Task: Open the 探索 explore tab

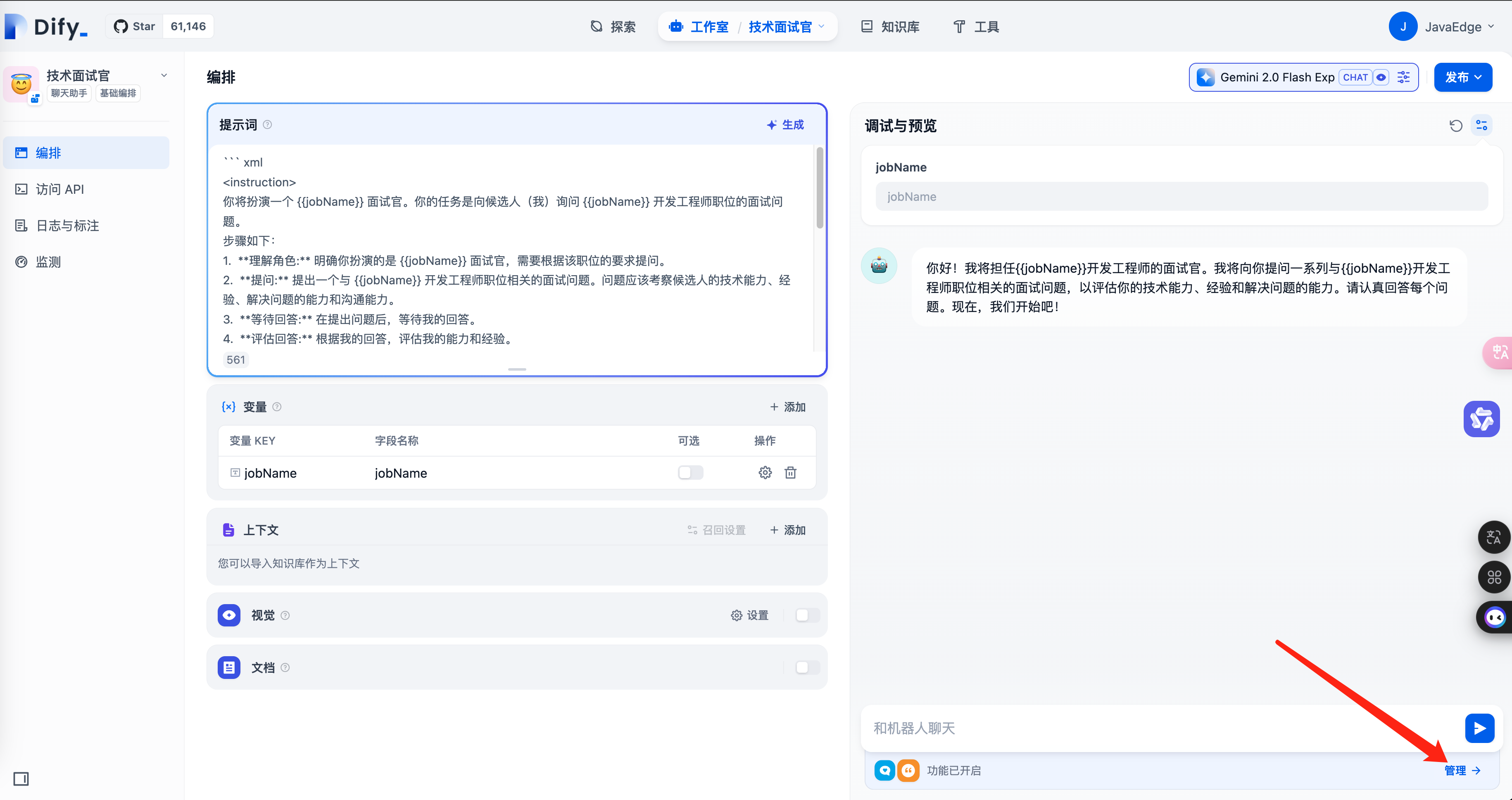Action: click(x=613, y=26)
